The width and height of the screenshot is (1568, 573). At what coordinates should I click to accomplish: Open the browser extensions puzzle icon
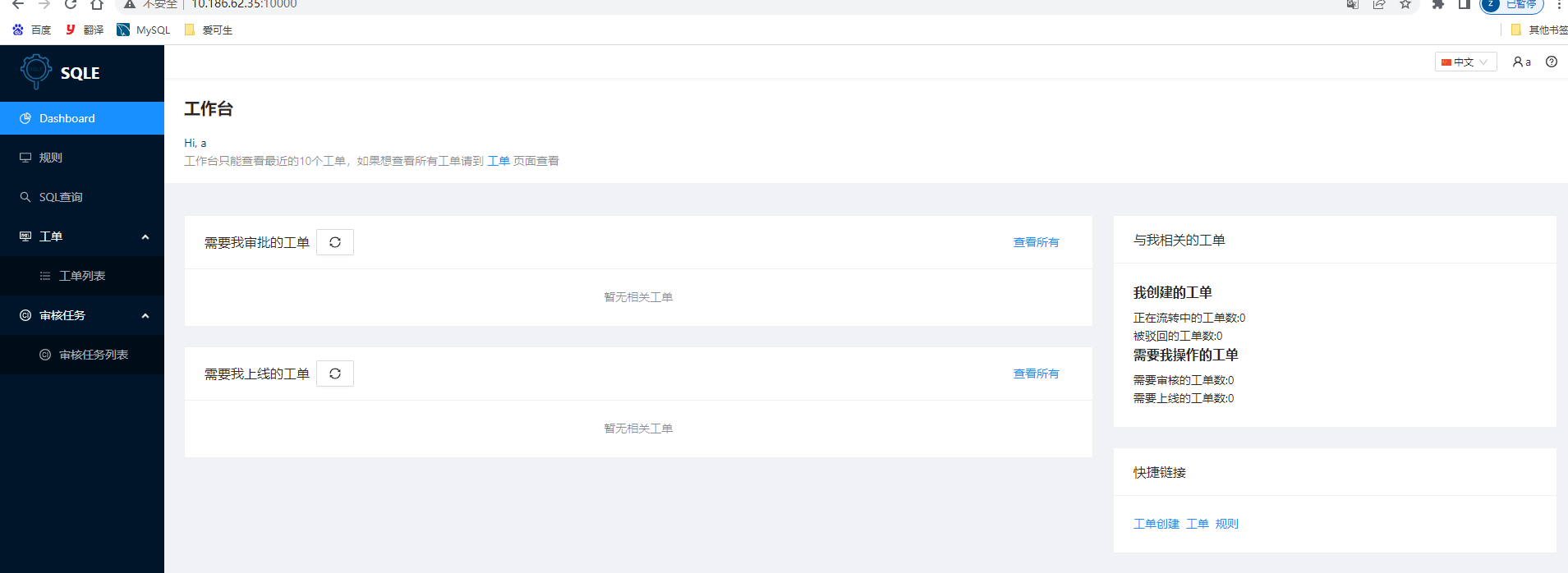tap(1438, 4)
